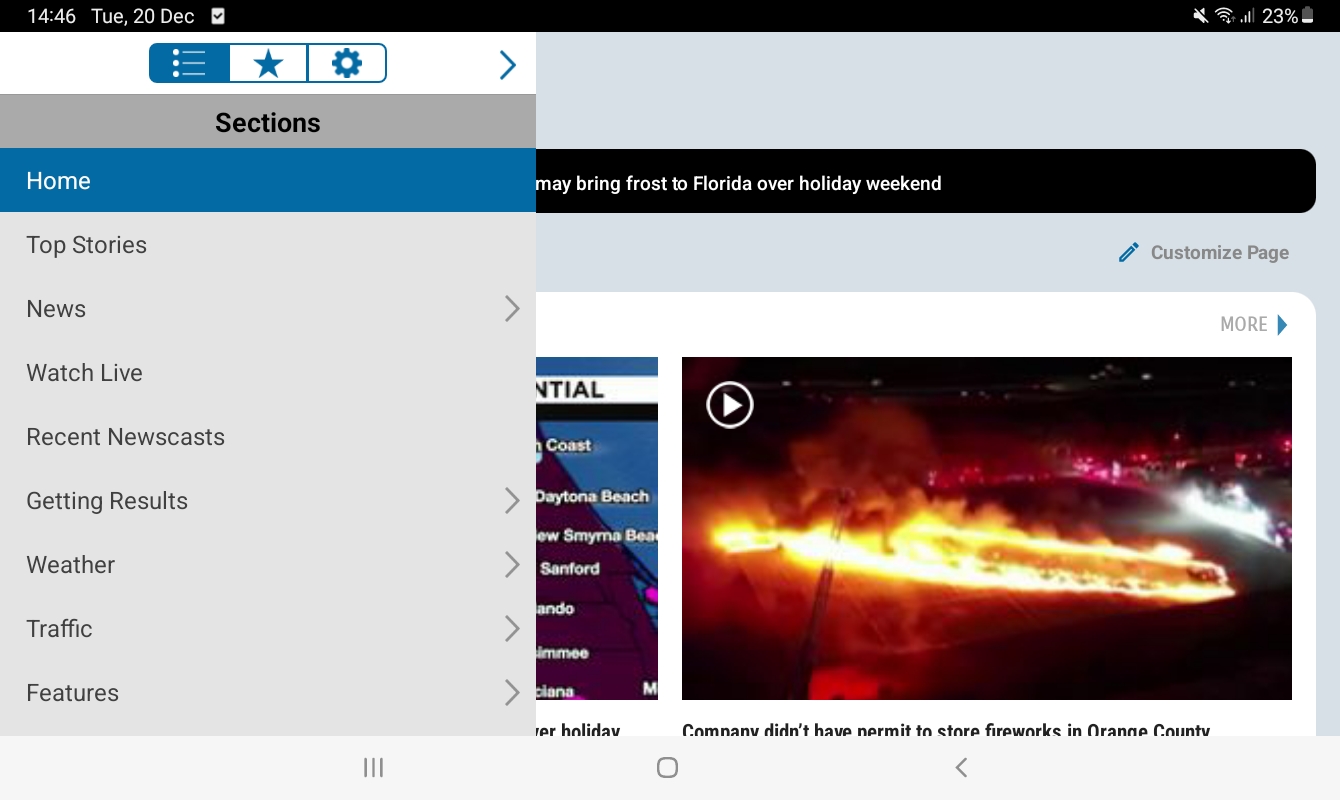Open the weather map thumbnail
The width and height of the screenshot is (1340, 800).
[x=597, y=528]
